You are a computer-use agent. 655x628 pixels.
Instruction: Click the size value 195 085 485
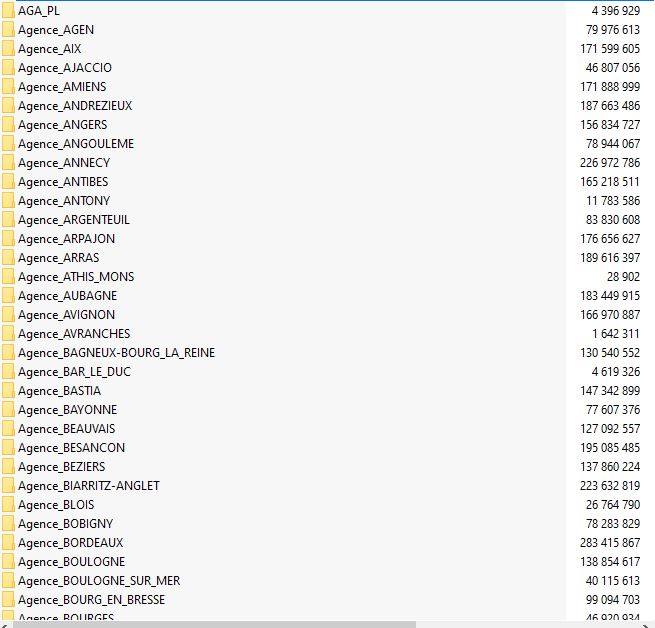(610, 448)
